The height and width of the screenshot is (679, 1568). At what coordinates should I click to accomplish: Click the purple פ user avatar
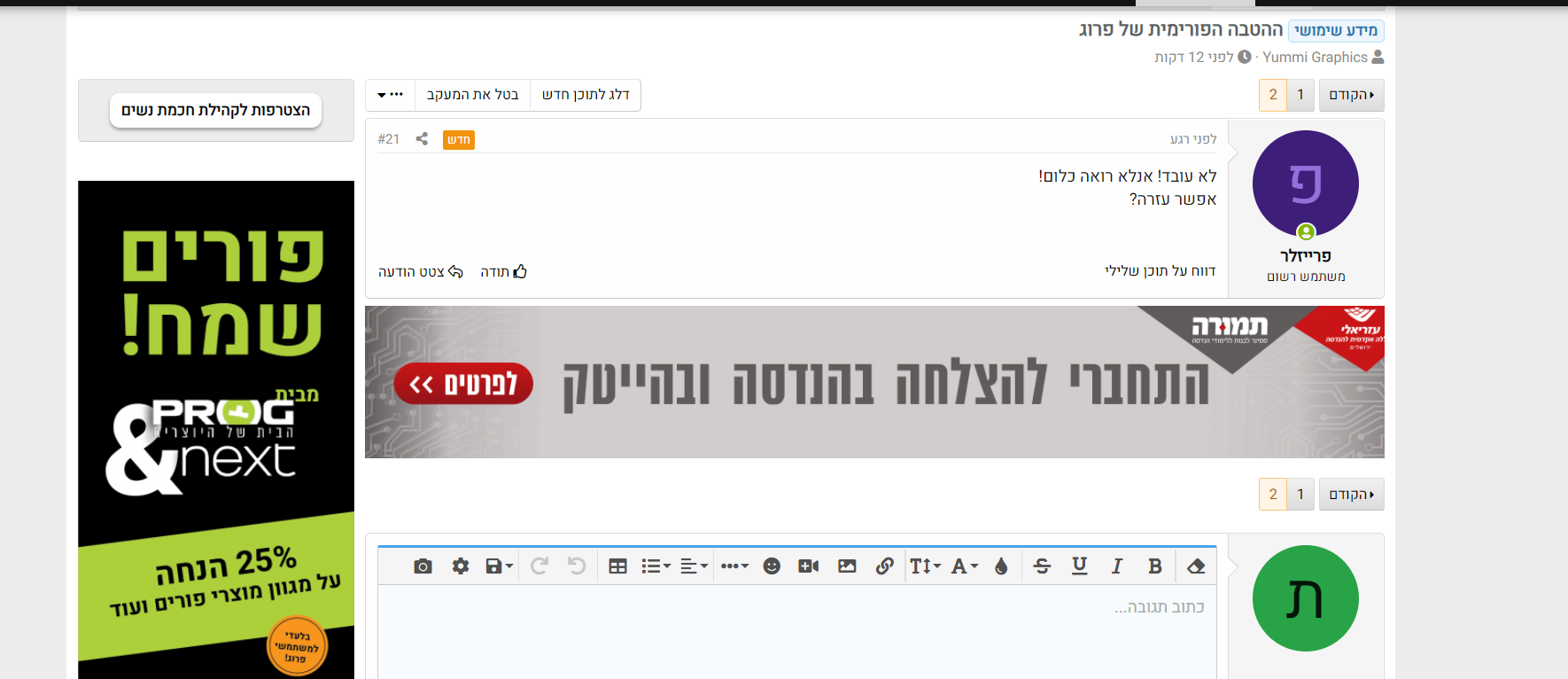coord(1306,183)
